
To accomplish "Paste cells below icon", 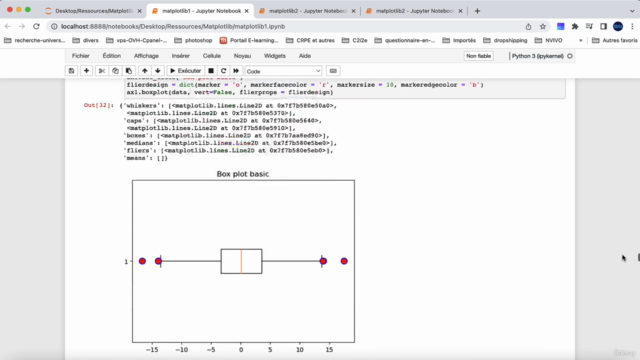I will pos(129,71).
